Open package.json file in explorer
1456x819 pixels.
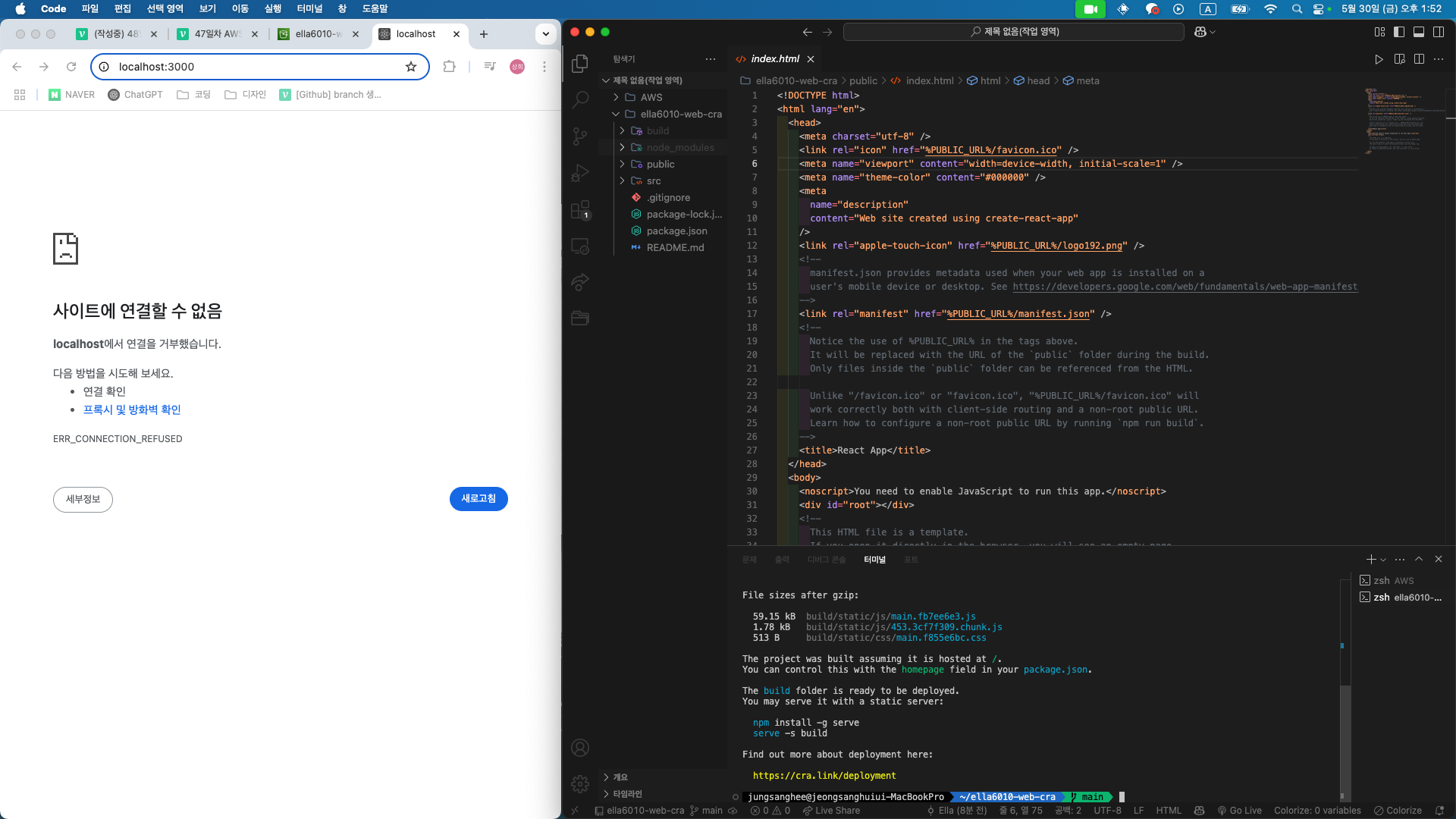point(677,231)
